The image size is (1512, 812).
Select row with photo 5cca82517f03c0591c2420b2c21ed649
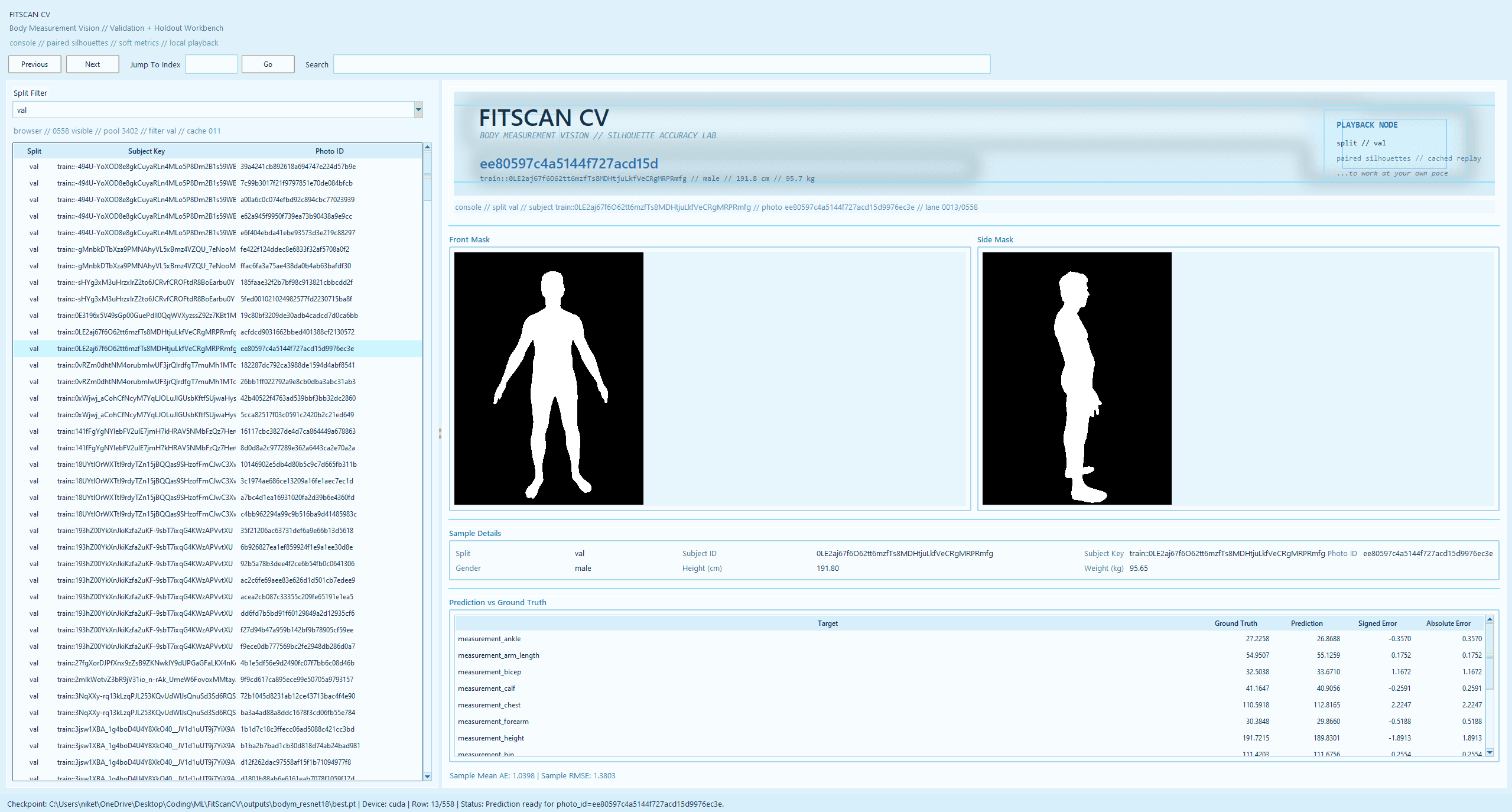click(217, 415)
